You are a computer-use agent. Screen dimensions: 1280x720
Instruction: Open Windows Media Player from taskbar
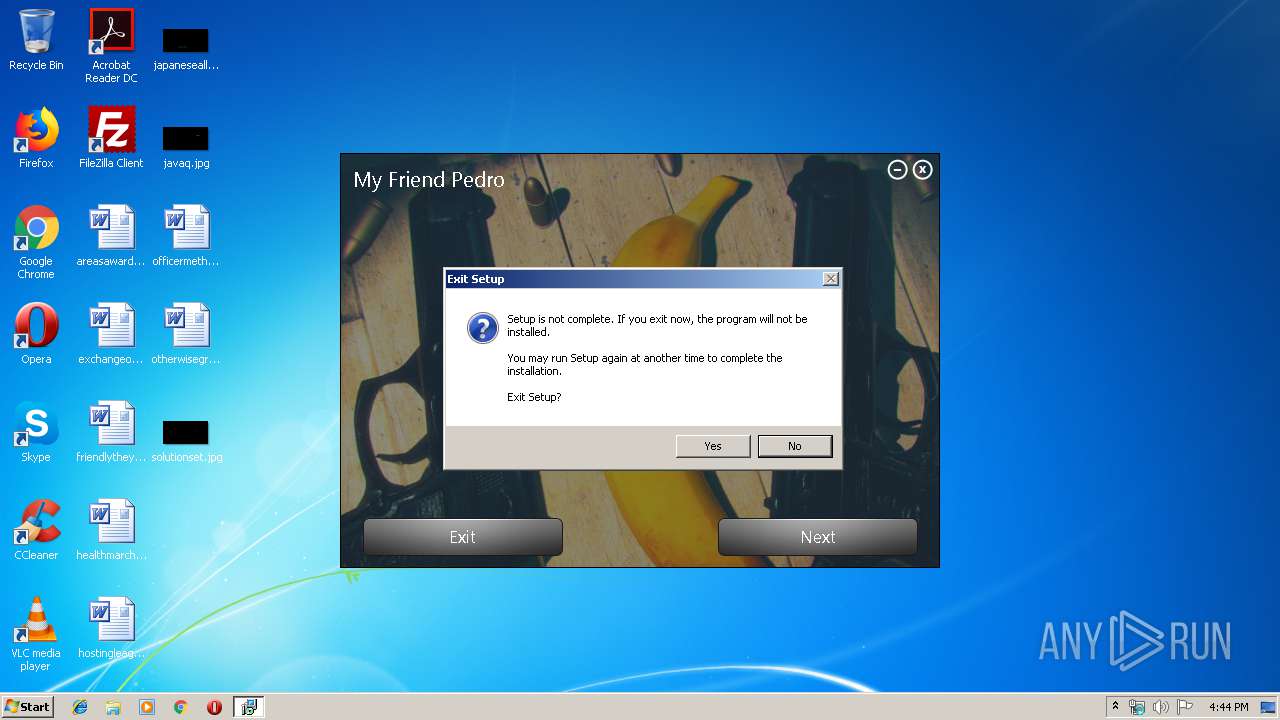[x=147, y=707]
